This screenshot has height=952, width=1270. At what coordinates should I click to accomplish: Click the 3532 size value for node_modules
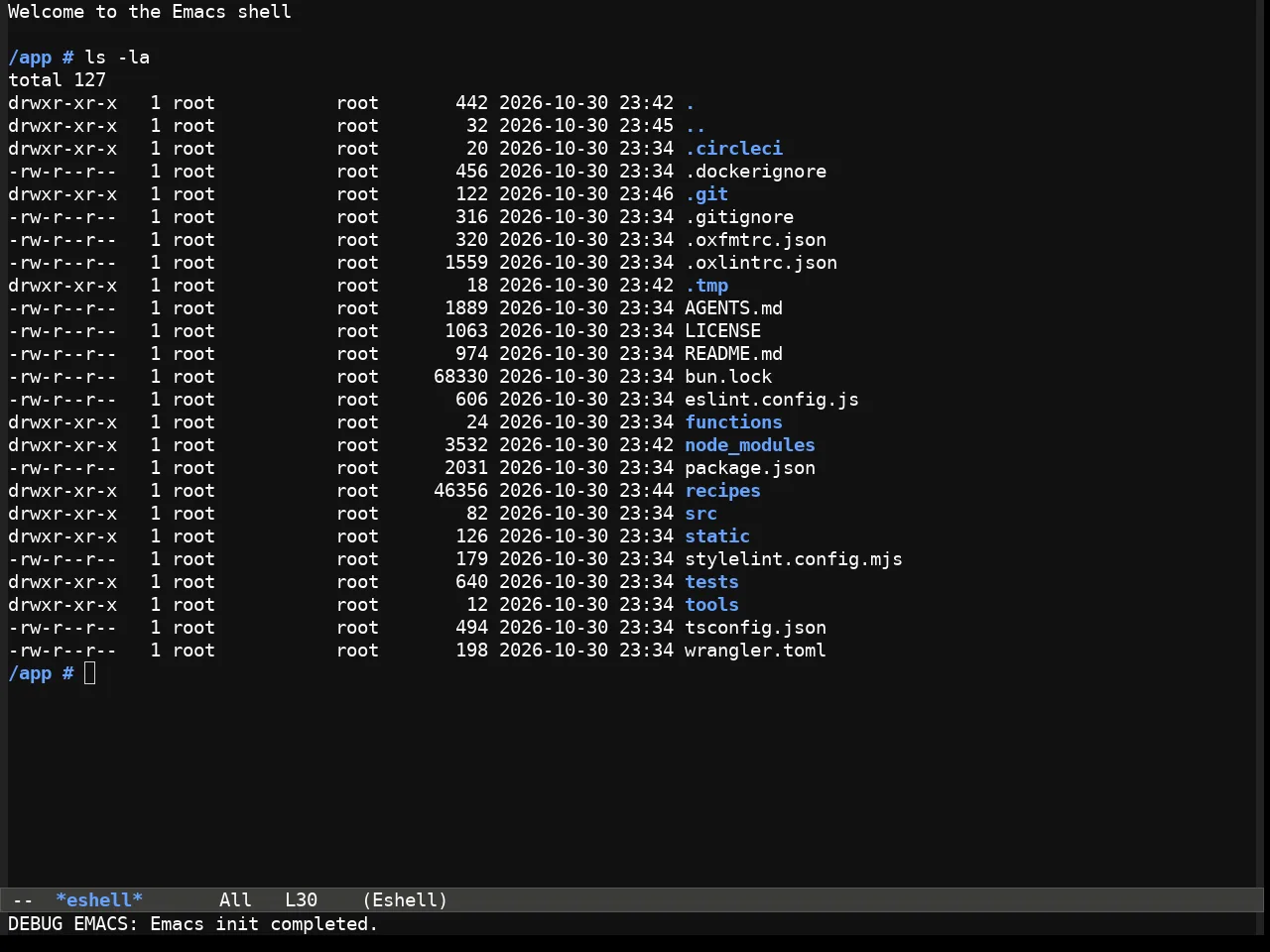click(x=466, y=445)
